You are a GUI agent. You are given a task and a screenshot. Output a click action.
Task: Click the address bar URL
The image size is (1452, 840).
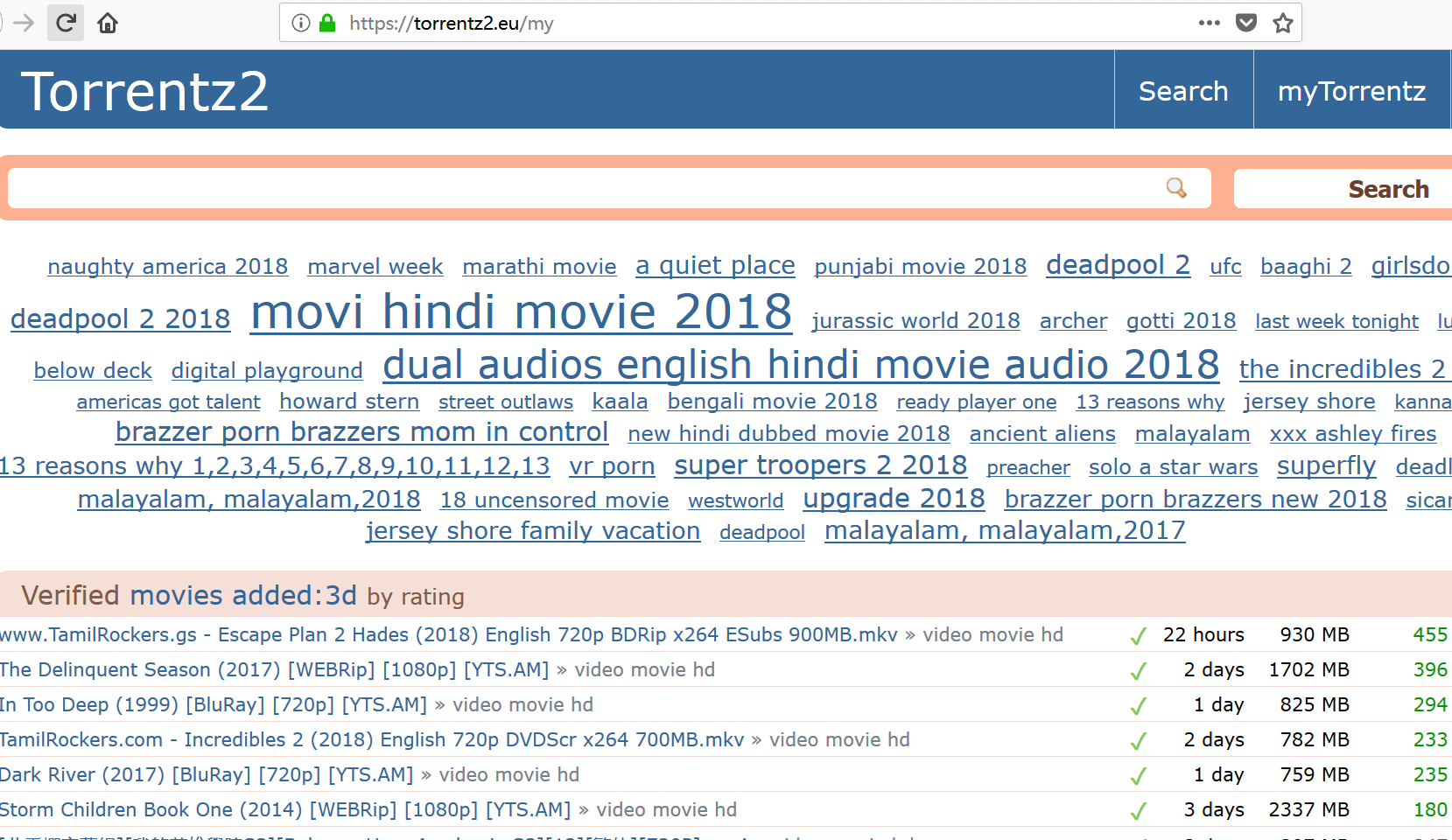coord(451,24)
